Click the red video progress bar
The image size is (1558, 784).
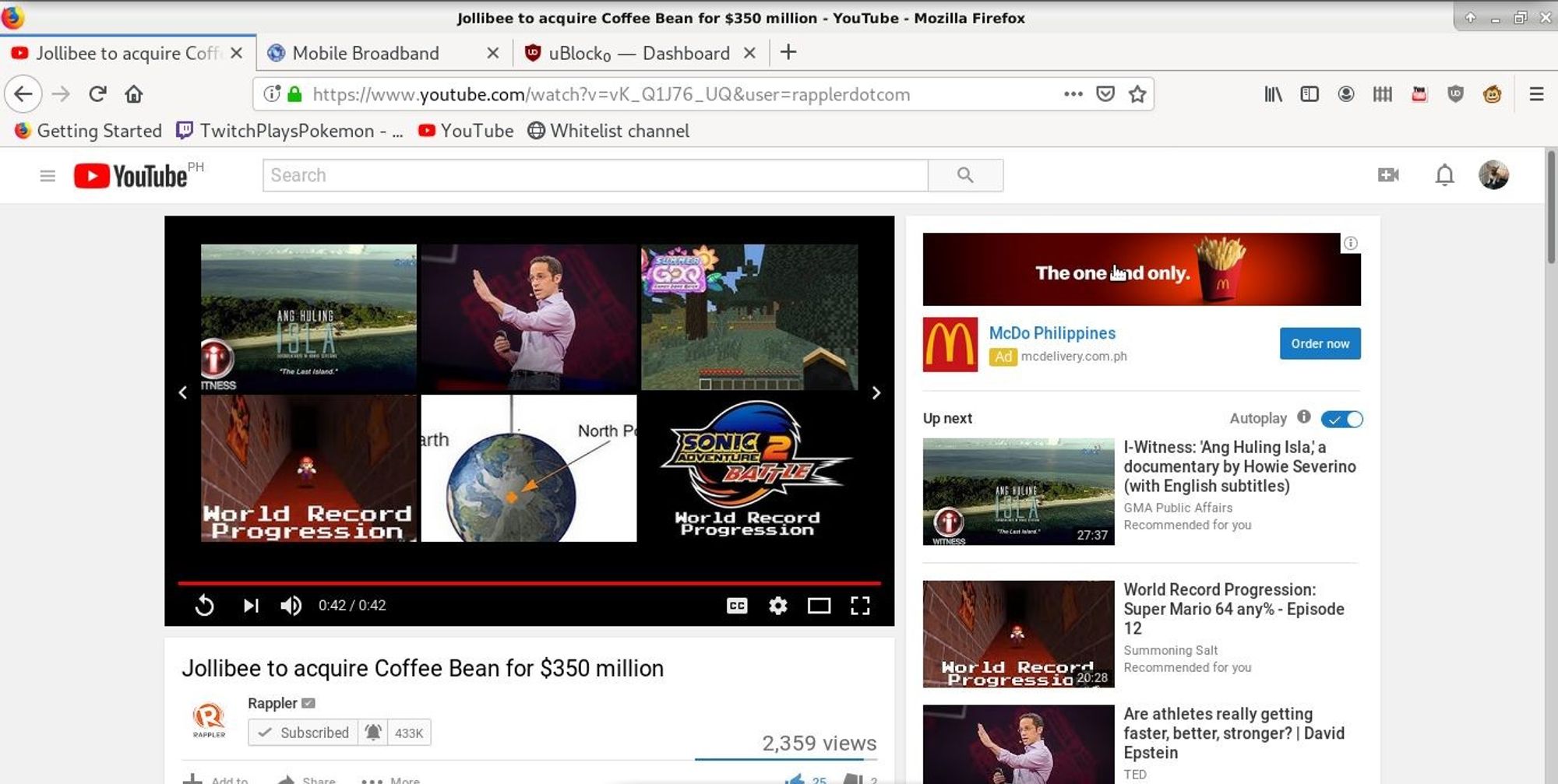click(529, 582)
